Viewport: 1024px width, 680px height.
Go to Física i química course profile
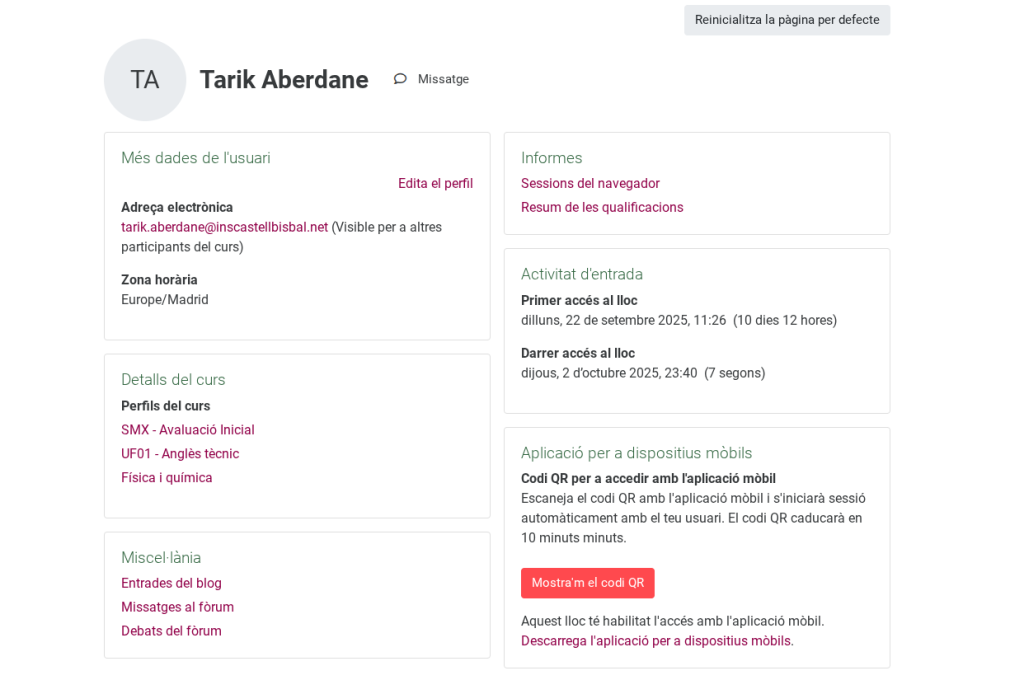(167, 478)
